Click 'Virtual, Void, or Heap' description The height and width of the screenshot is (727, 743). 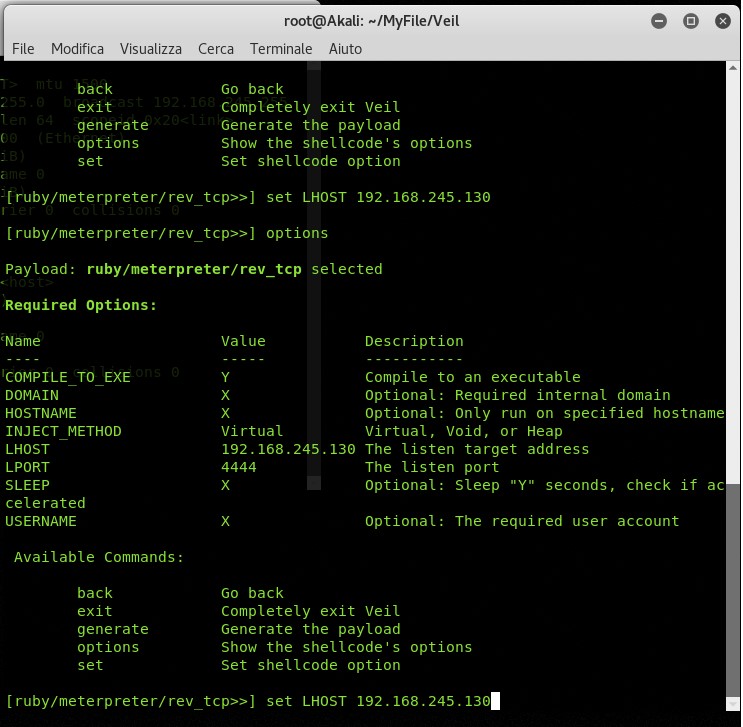tap(464, 431)
